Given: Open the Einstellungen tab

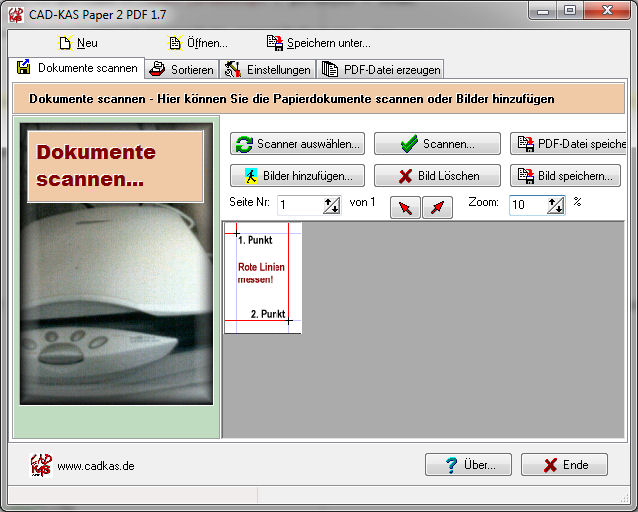Looking at the screenshot, I should click(x=267, y=69).
